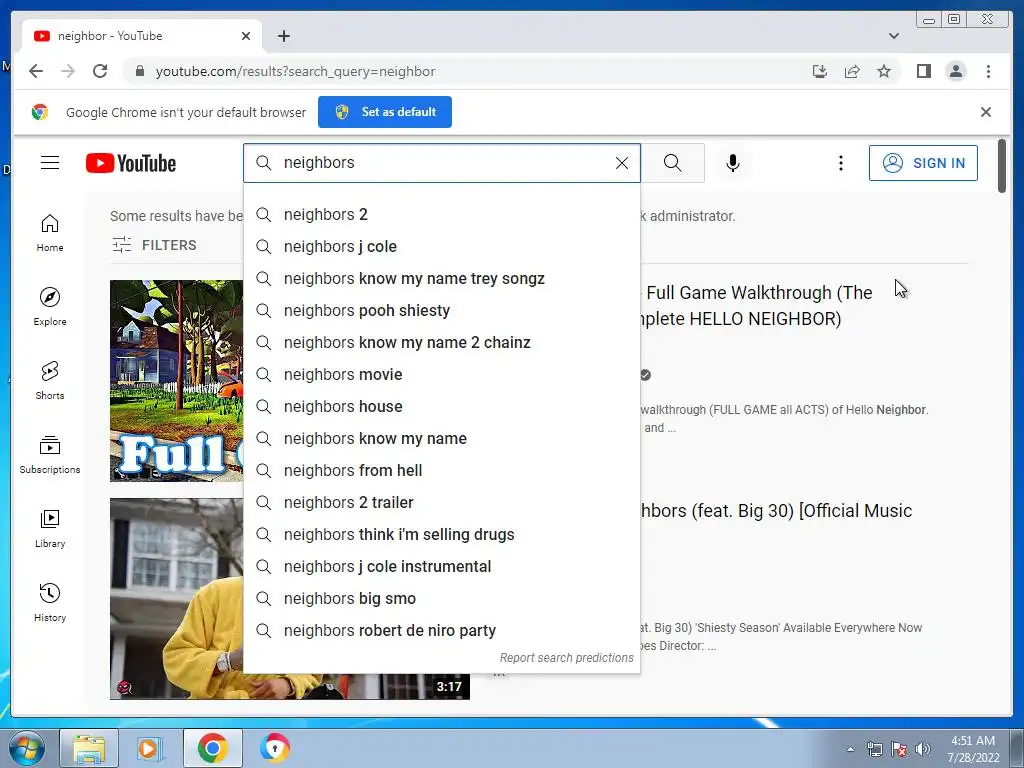Image resolution: width=1024 pixels, height=768 pixels.
Task: Open Chrome's three-dot menu
Action: [988, 71]
